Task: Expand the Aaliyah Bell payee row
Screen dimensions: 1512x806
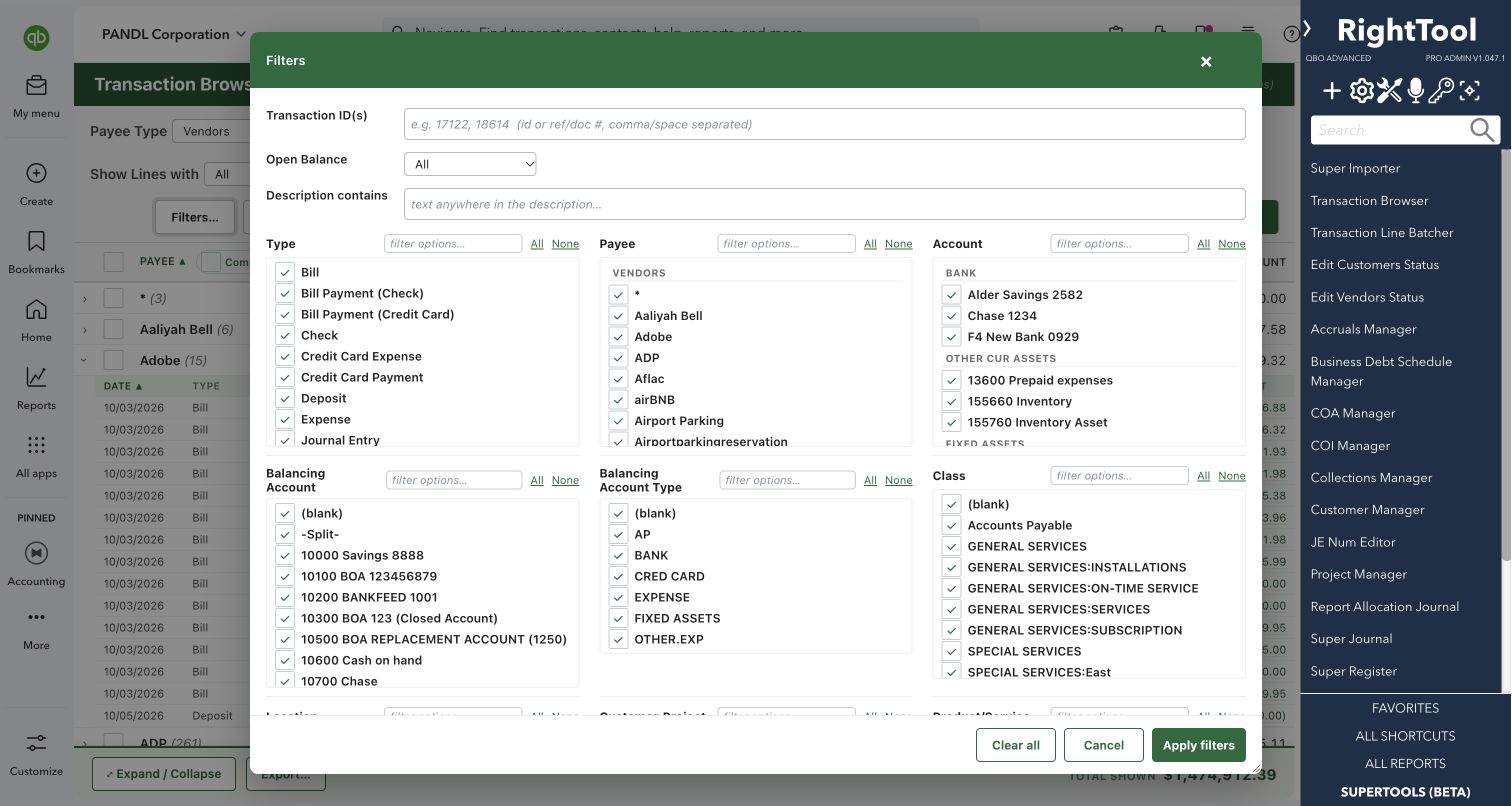Action: click(x=85, y=329)
